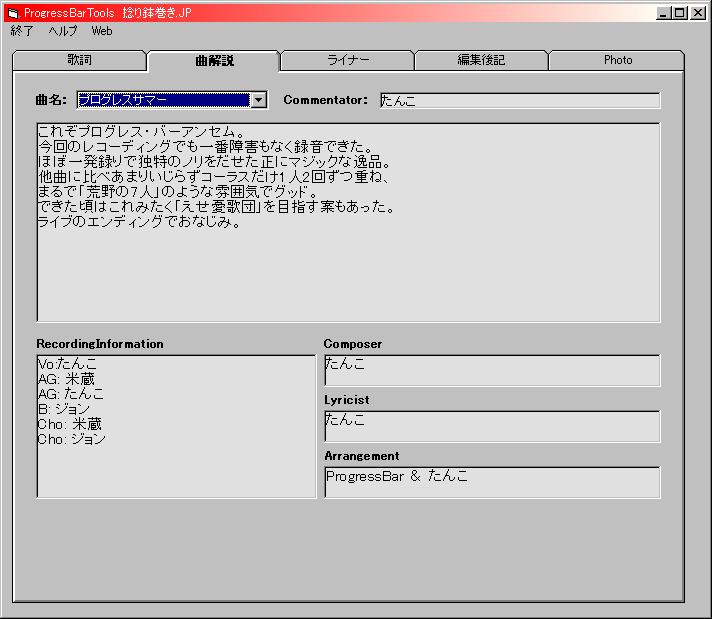The height and width of the screenshot is (619, 712).
Task: Open the 編集後記 tab
Action: [x=481, y=60]
